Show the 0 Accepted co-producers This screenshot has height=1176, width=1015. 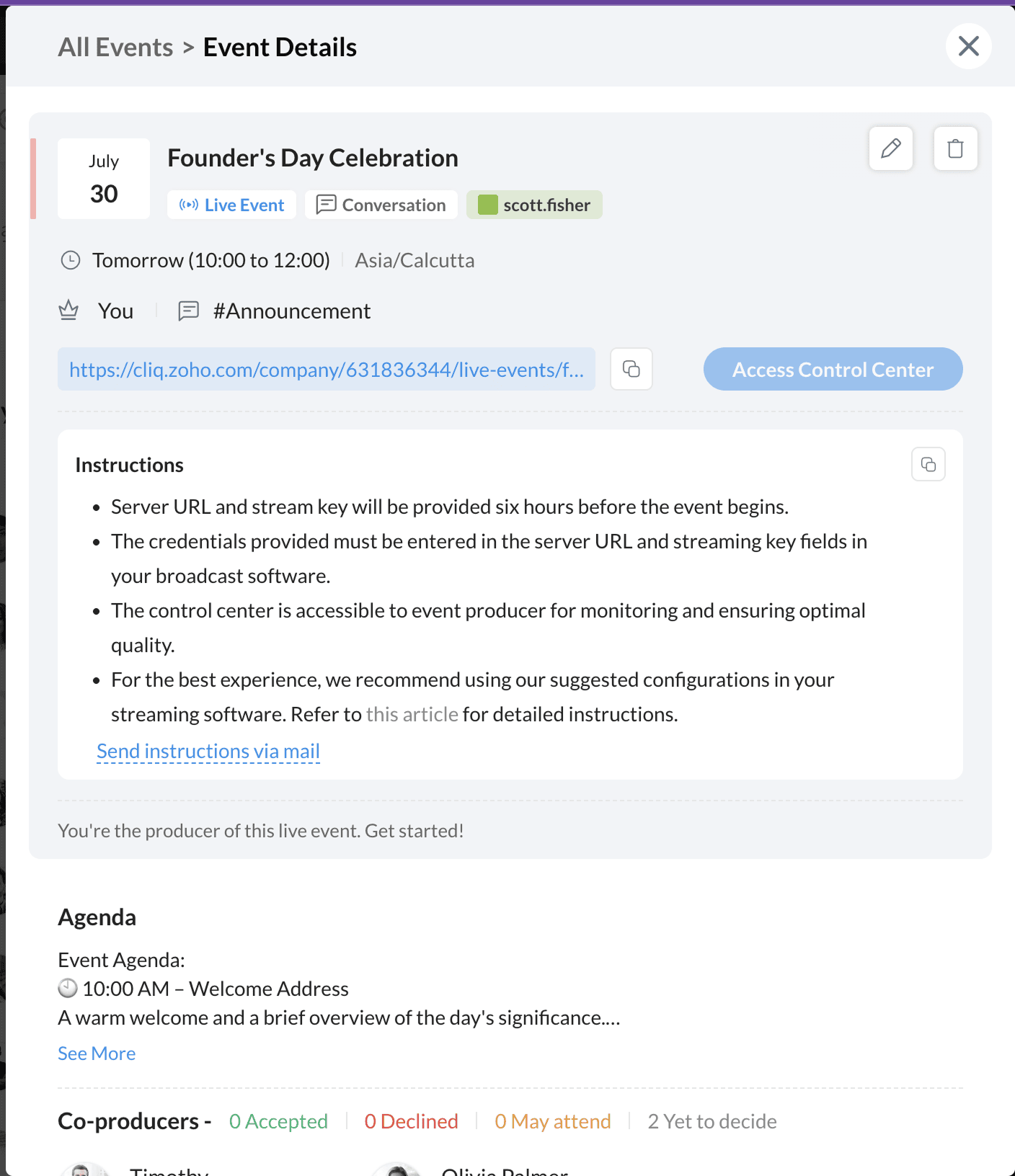[278, 1121]
